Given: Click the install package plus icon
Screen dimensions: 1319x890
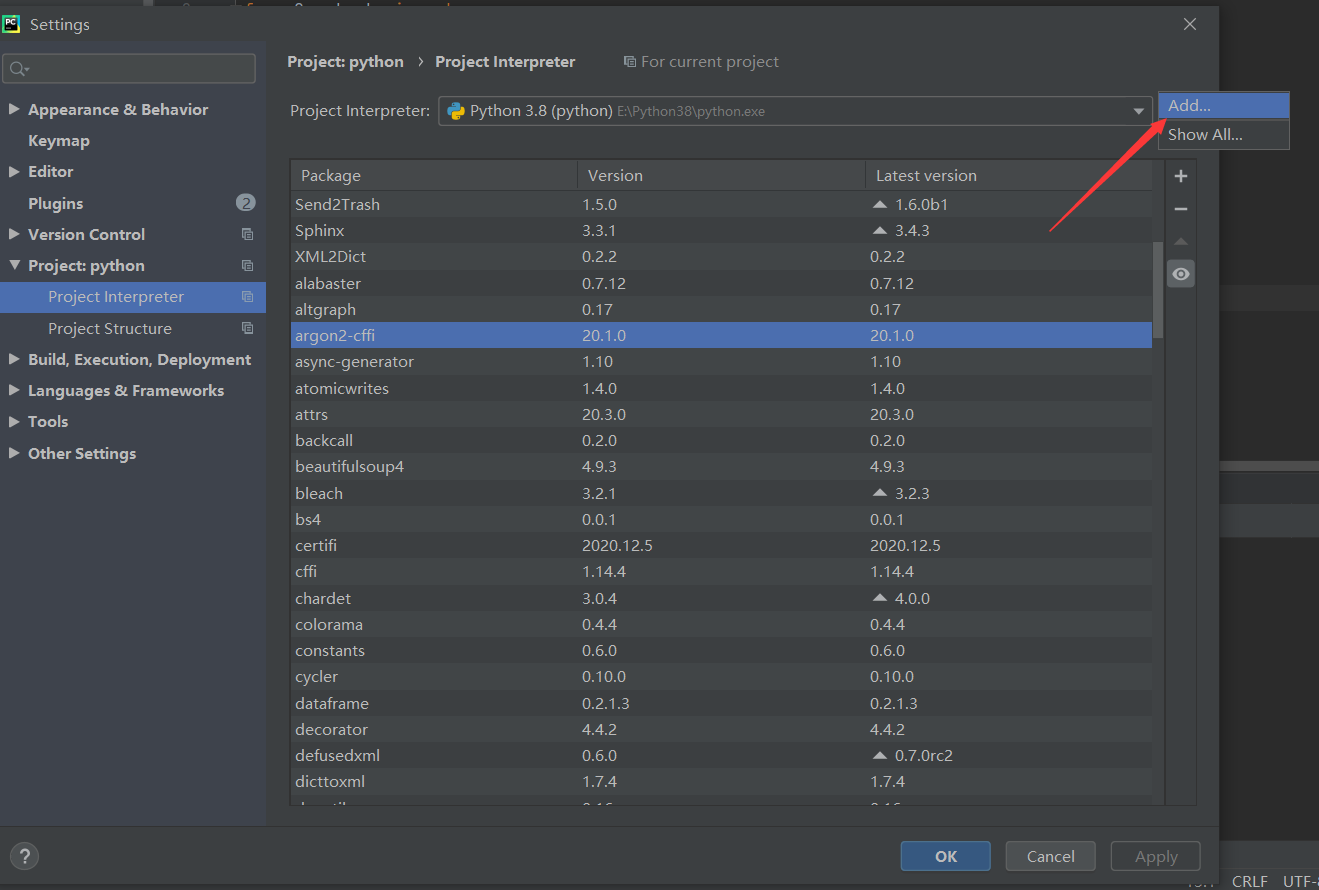Looking at the screenshot, I should coord(1181,176).
